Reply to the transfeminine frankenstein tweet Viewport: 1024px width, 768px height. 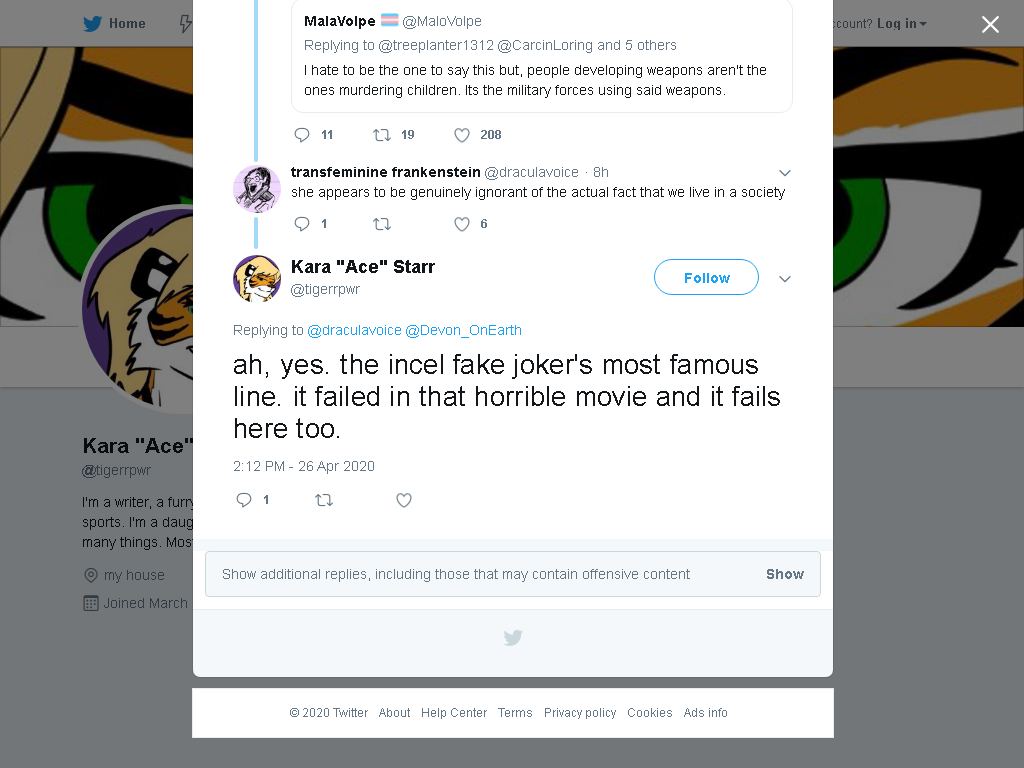[302, 224]
